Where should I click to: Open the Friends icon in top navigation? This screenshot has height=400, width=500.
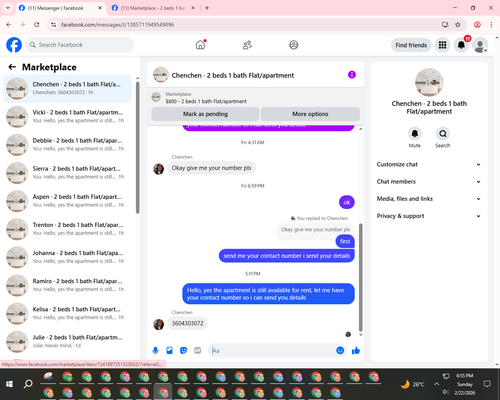coord(247,45)
